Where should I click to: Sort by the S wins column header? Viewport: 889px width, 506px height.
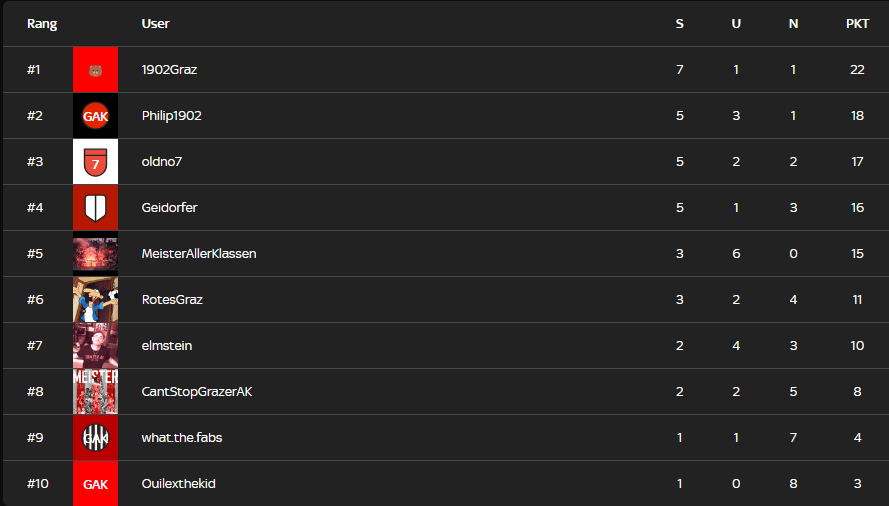(x=680, y=24)
